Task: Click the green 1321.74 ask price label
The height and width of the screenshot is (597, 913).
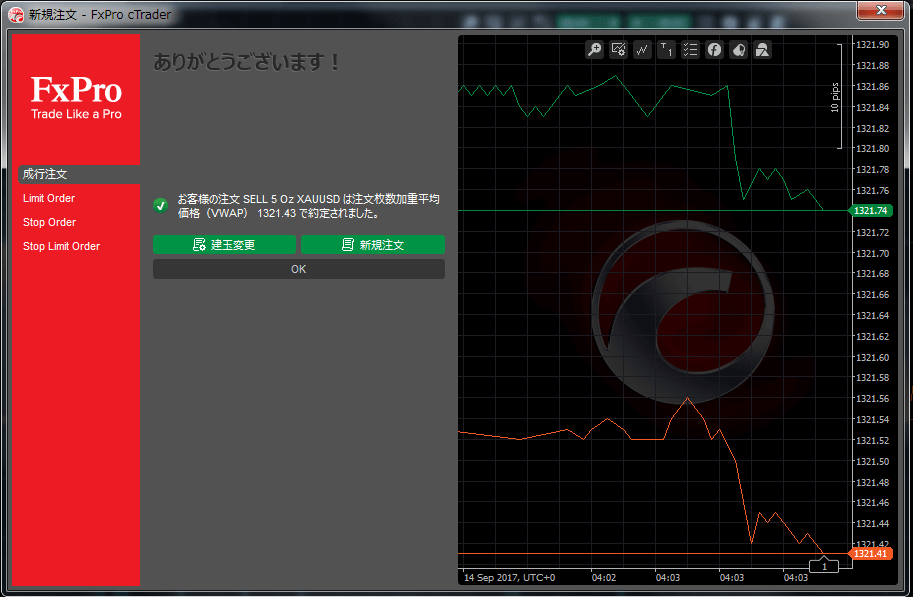Action: 870,210
